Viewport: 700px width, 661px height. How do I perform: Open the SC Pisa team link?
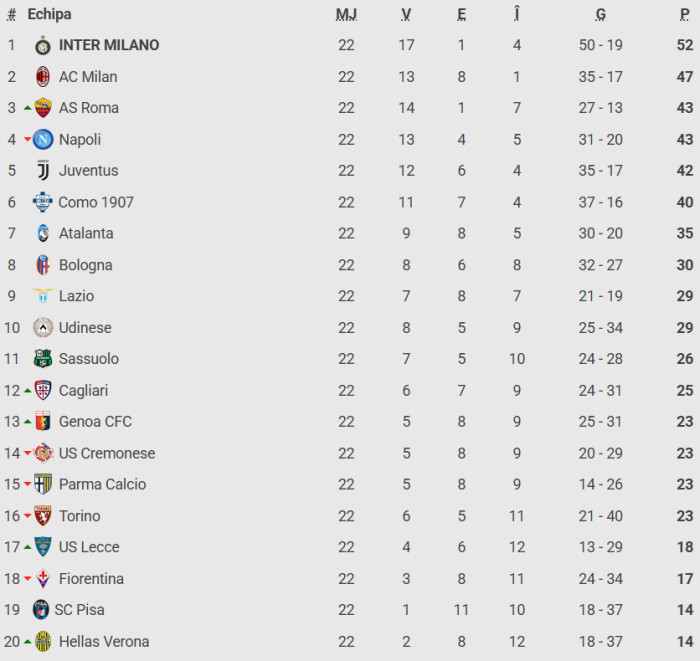coord(79,610)
